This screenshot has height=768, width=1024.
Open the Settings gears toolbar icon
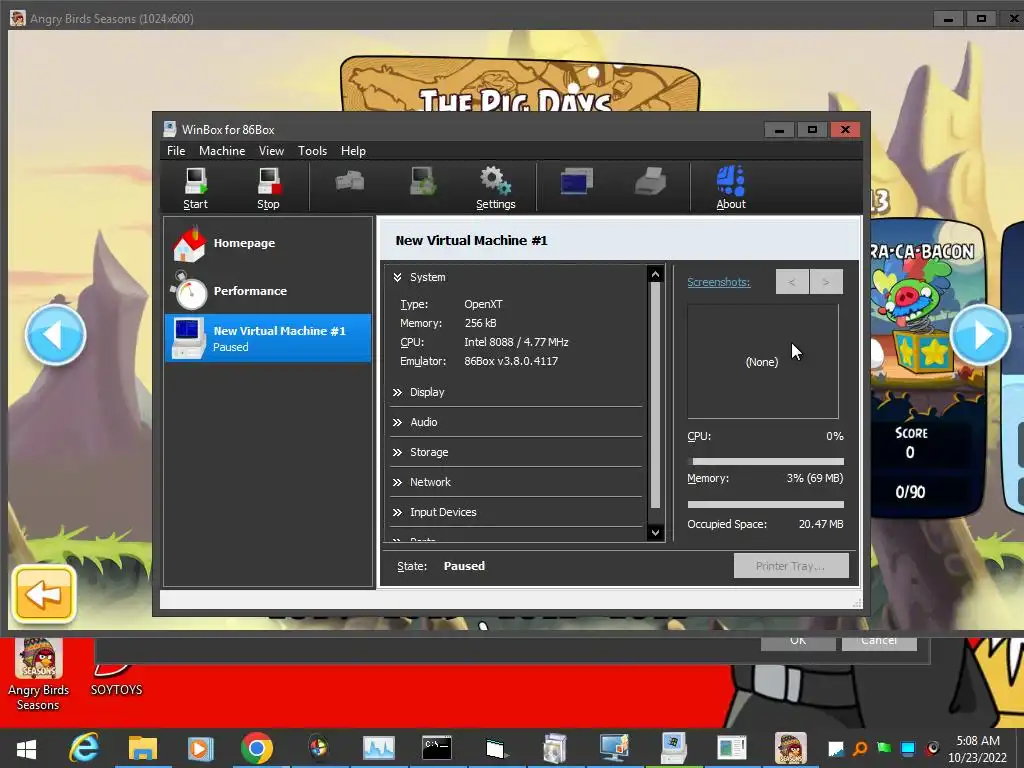496,188
